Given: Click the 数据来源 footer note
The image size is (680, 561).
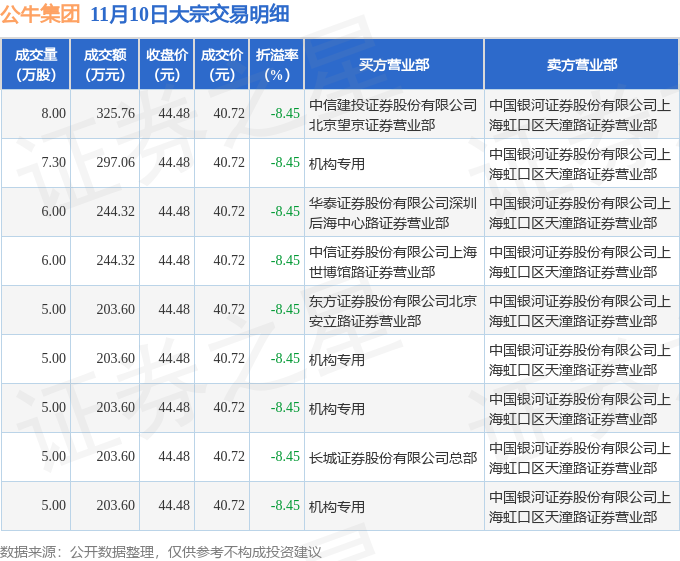Looking at the screenshot, I should tap(161, 551).
